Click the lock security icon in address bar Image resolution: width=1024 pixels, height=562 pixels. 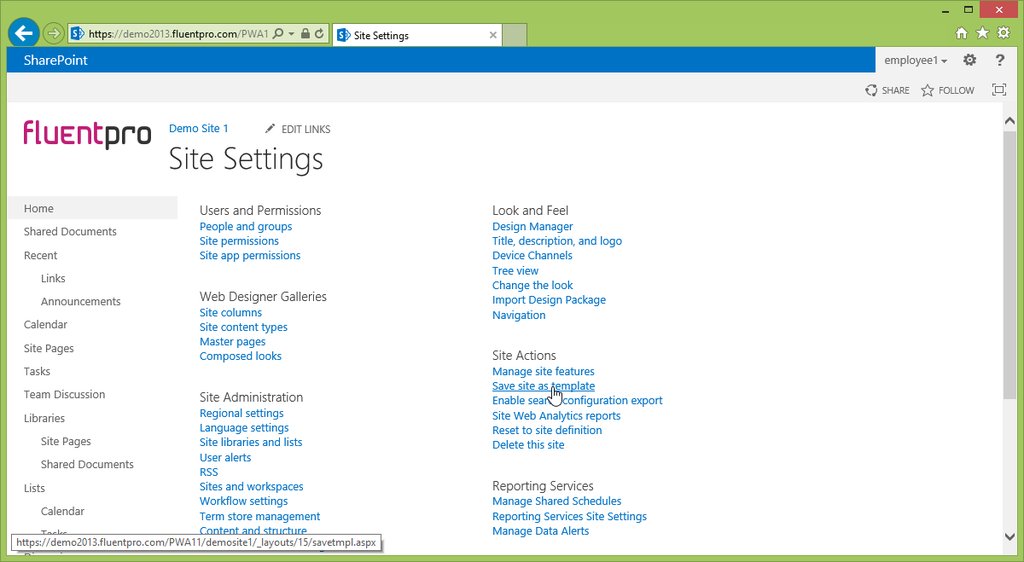pyautogui.click(x=305, y=33)
